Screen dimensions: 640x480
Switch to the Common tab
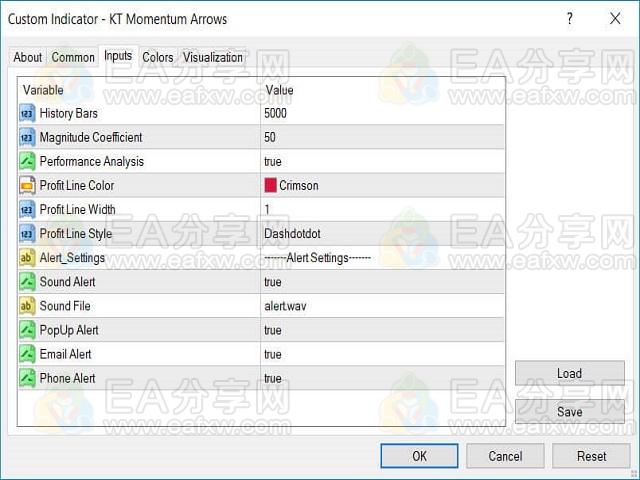pos(73,57)
